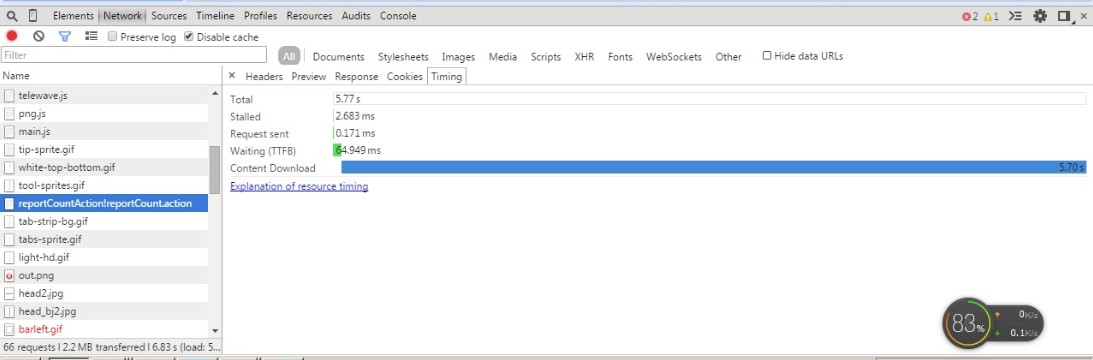Open Explanation of resource timing link

[299, 186]
